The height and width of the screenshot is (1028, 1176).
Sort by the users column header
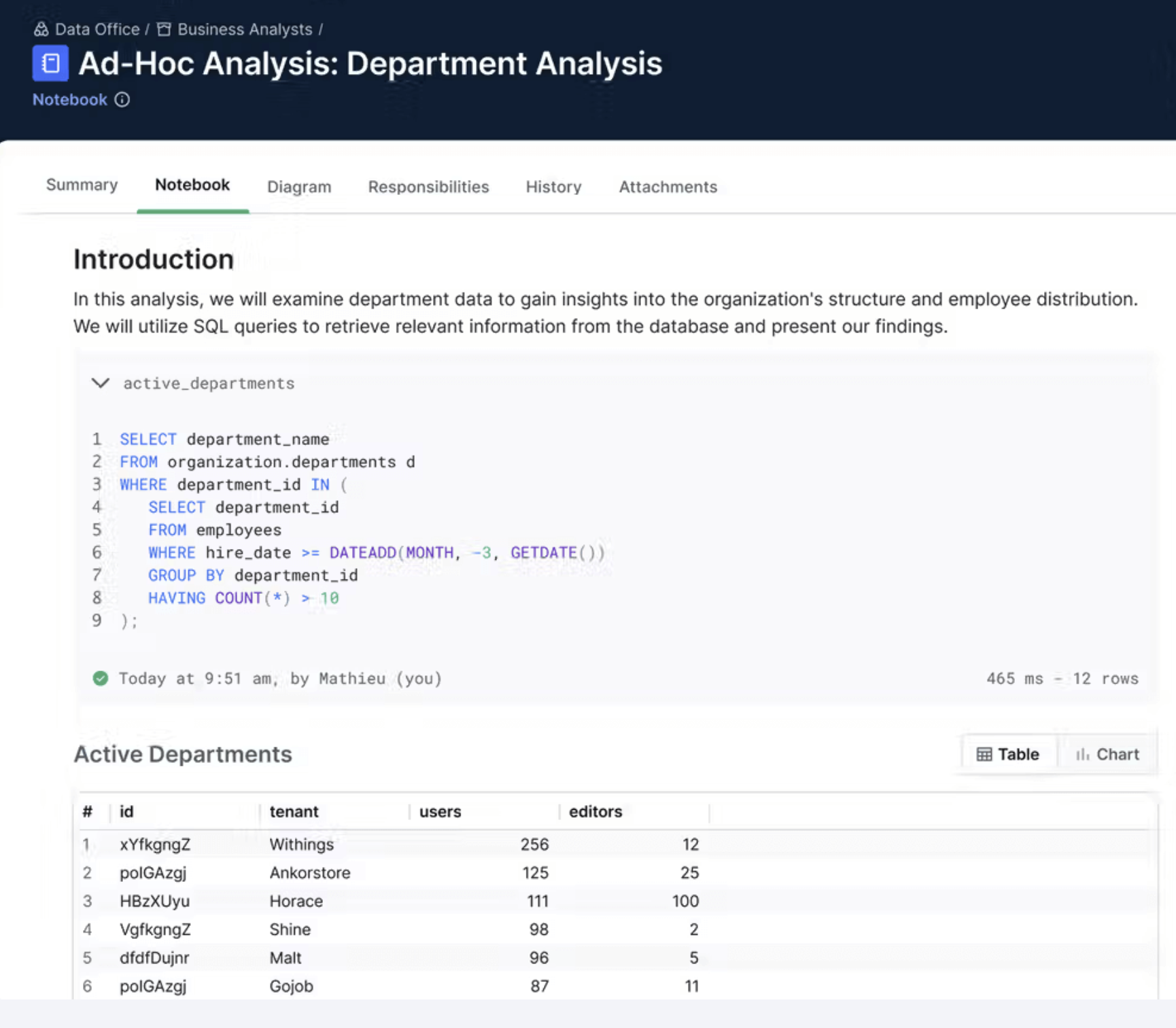pyautogui.click(x=440, y=811)
